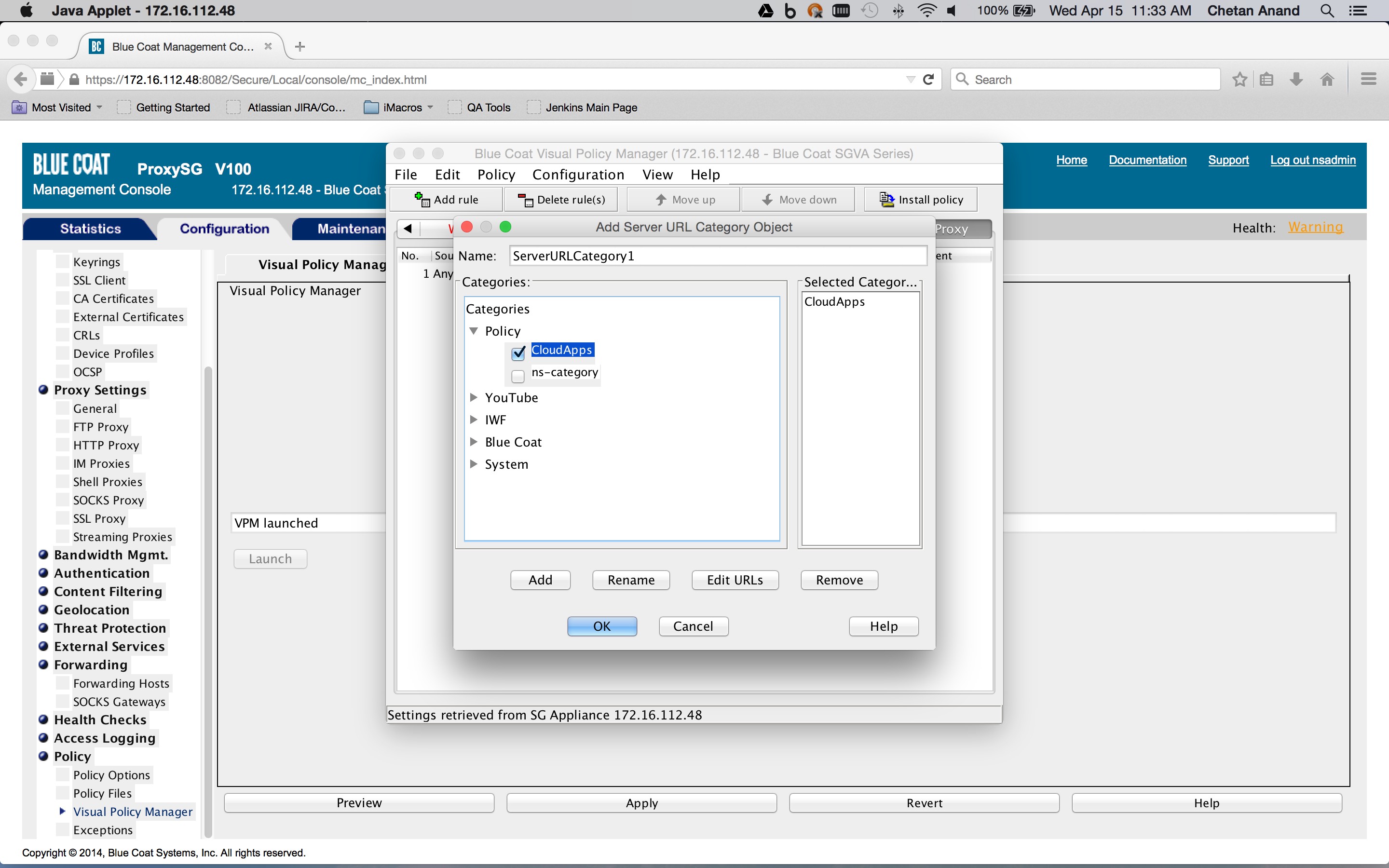Open the Configuration menu in VPM
Image resolution: width=1389 pixels, height=868 pixels.
point(577,175)
